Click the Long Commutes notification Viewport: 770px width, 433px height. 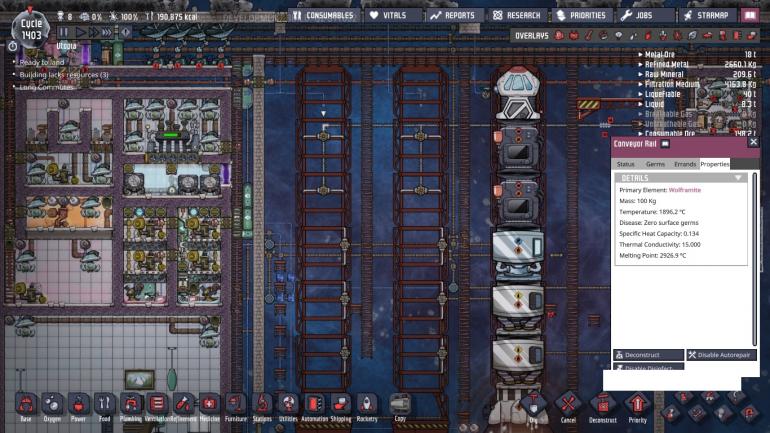coord(46,87)
